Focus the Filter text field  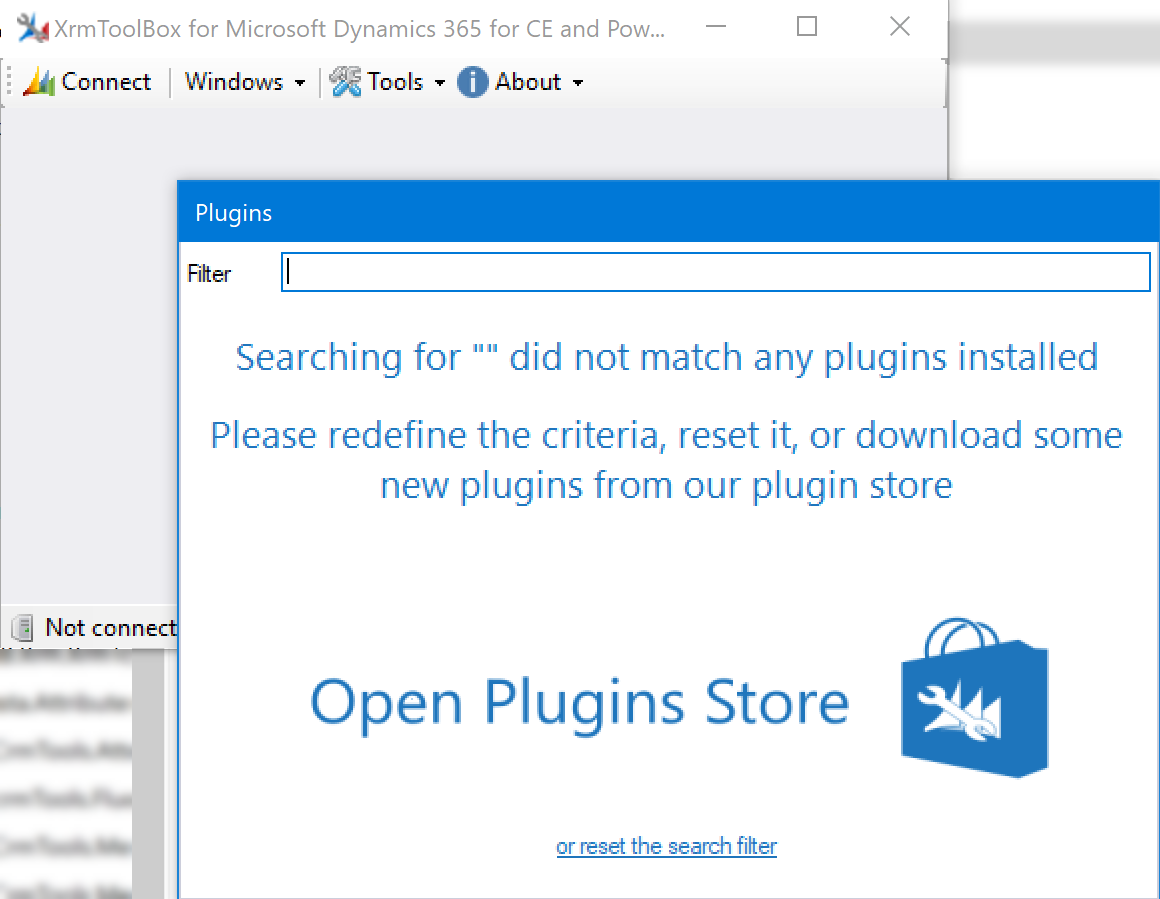coord(715,272)
